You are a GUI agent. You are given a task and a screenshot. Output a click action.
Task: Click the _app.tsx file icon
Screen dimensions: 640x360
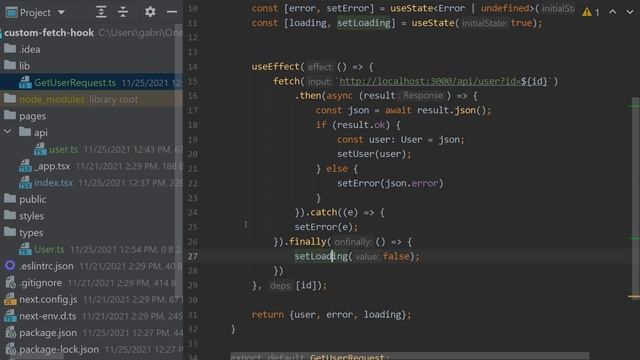click(25, 166)
